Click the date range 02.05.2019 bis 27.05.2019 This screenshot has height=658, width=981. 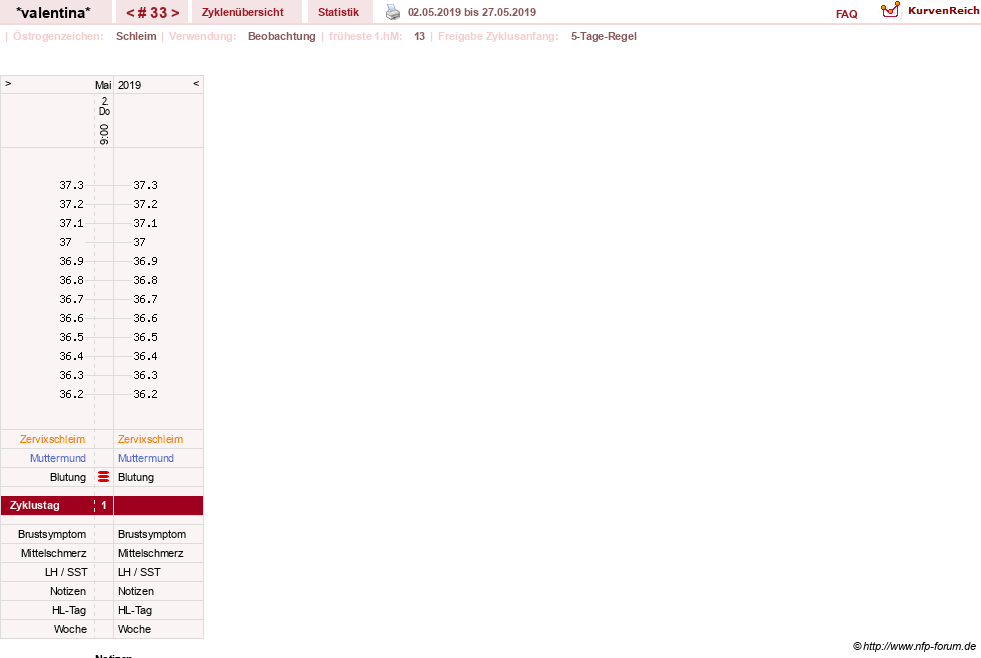[472, 12]
